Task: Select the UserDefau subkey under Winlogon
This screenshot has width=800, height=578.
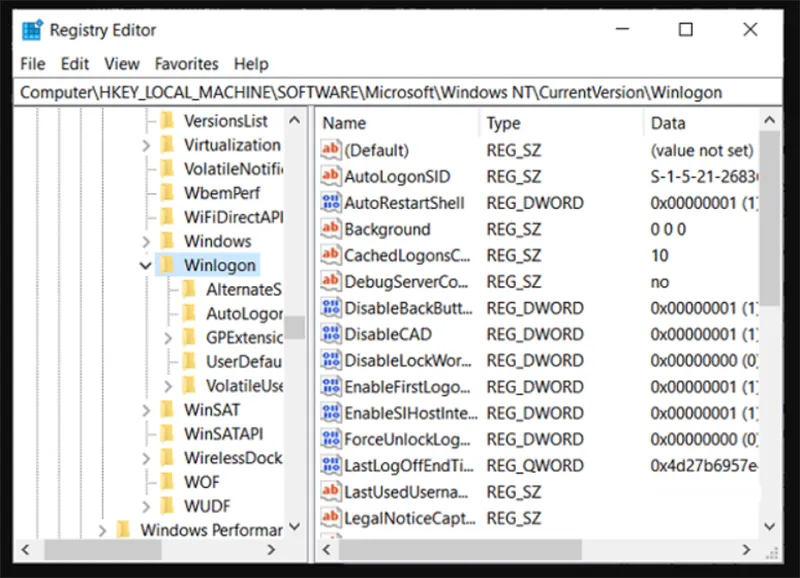Action: 244,361
